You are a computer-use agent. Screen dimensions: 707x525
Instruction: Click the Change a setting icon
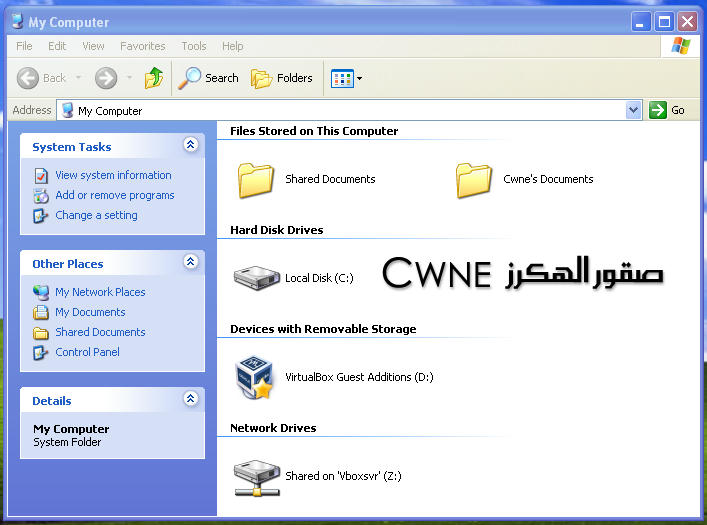[40, 216]
